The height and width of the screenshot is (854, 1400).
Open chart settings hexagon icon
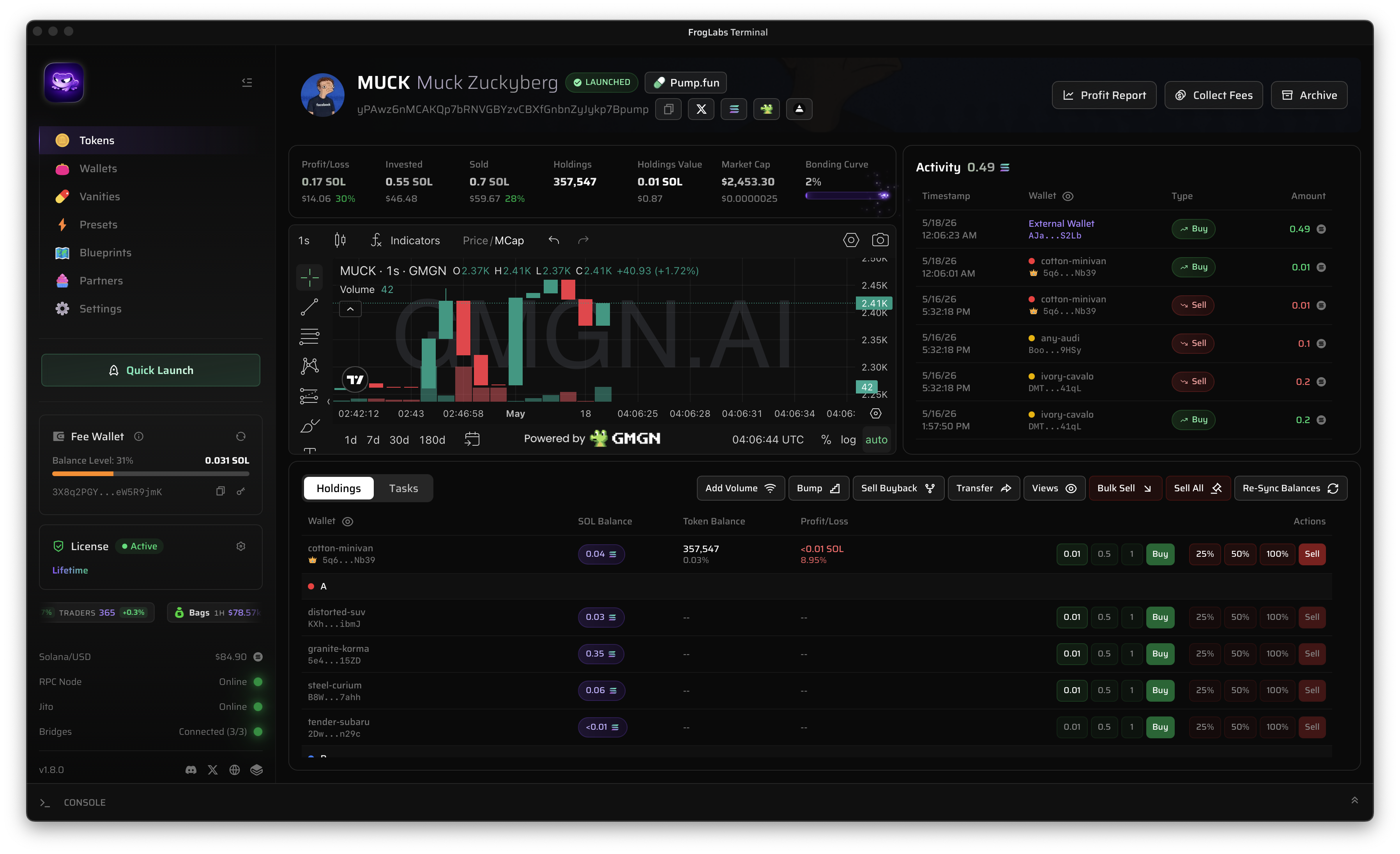[850, 240]
